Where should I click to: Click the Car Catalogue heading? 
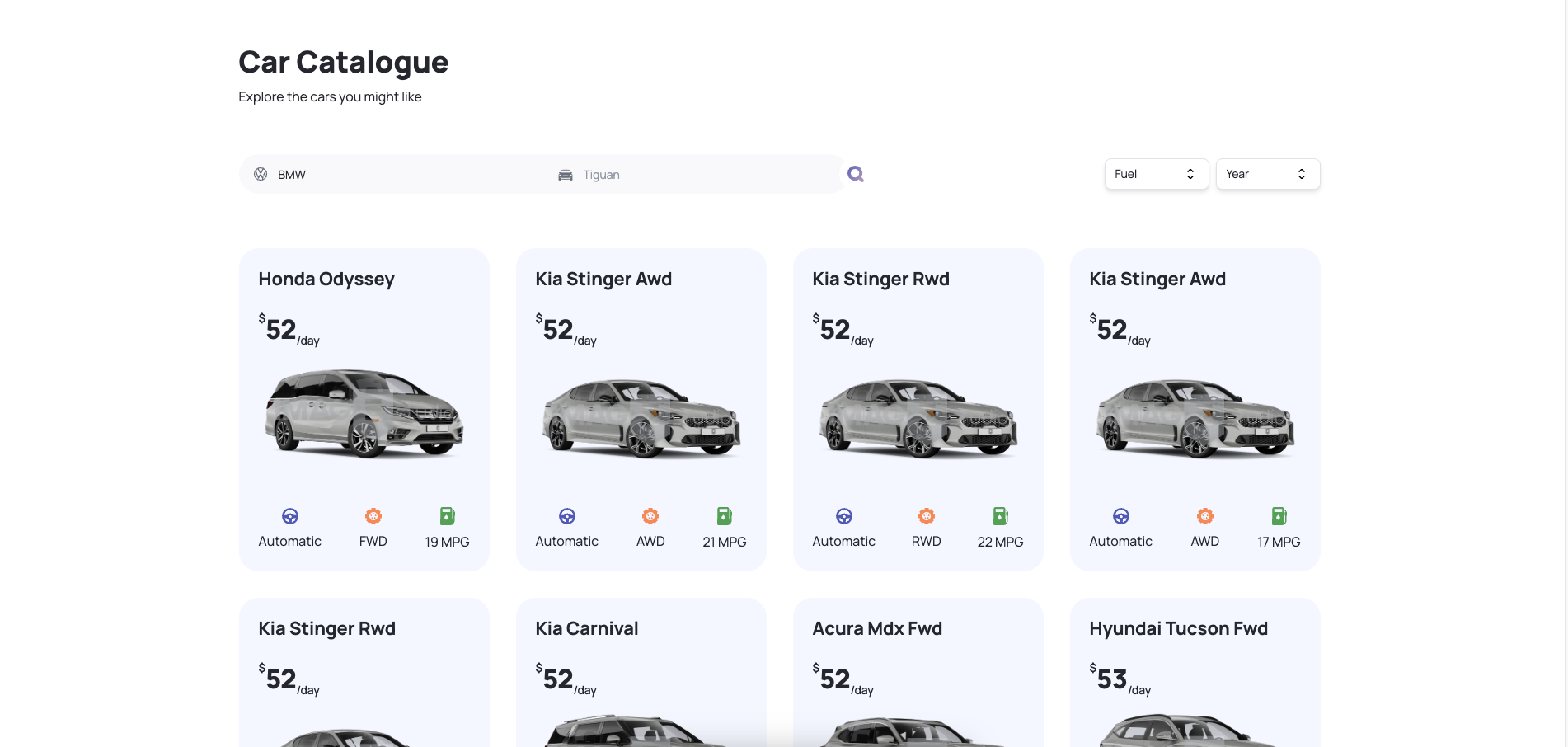click(x=344, y=63)
